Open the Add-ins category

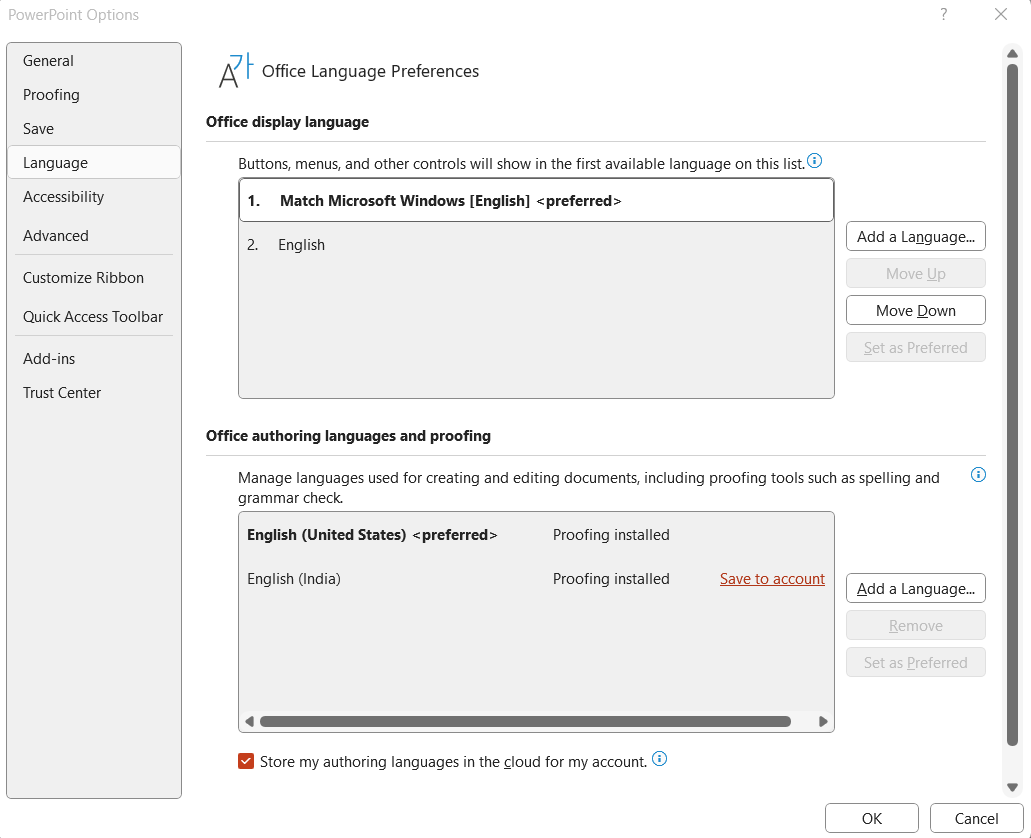93,358
